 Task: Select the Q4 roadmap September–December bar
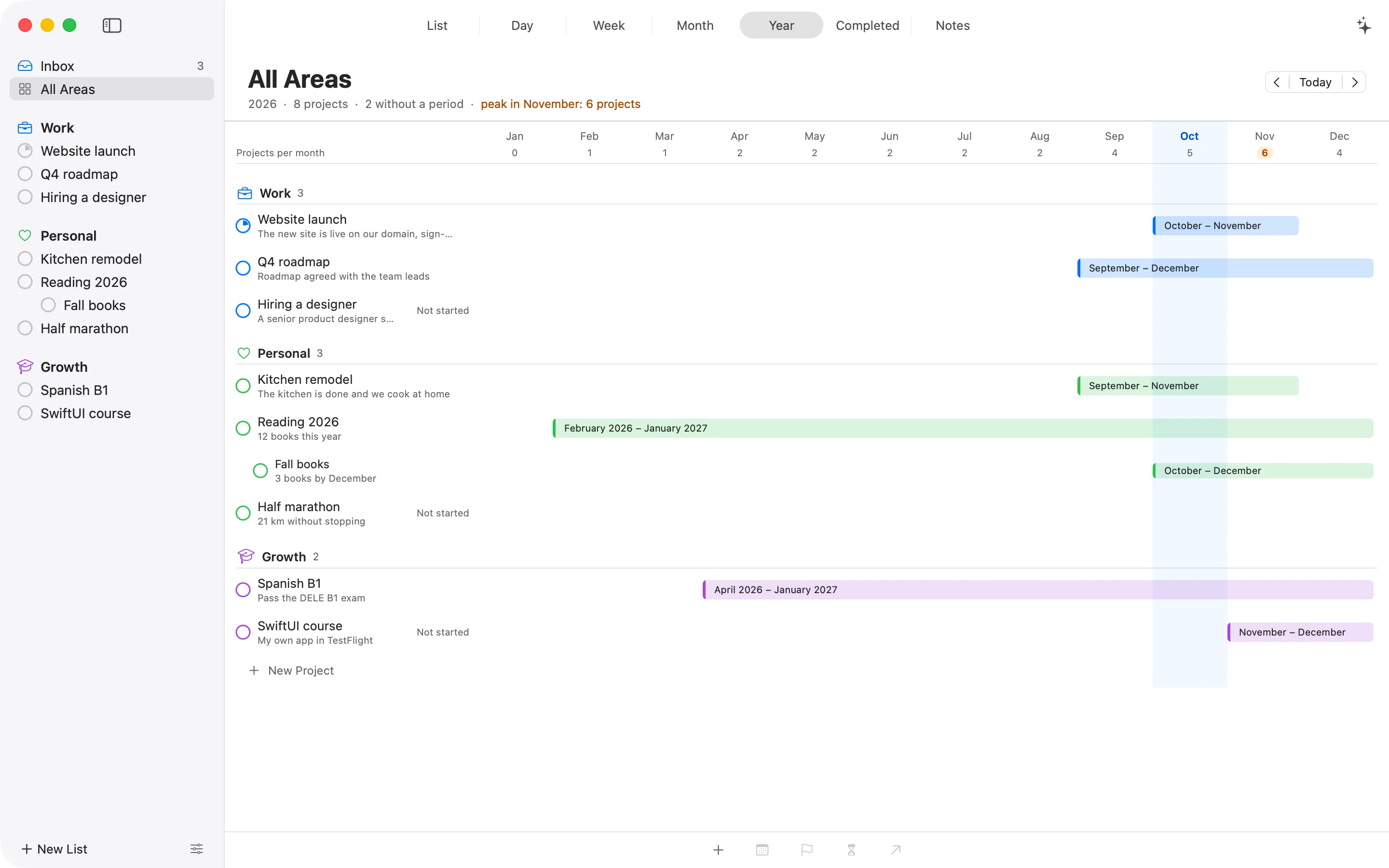click(1226, 268)
